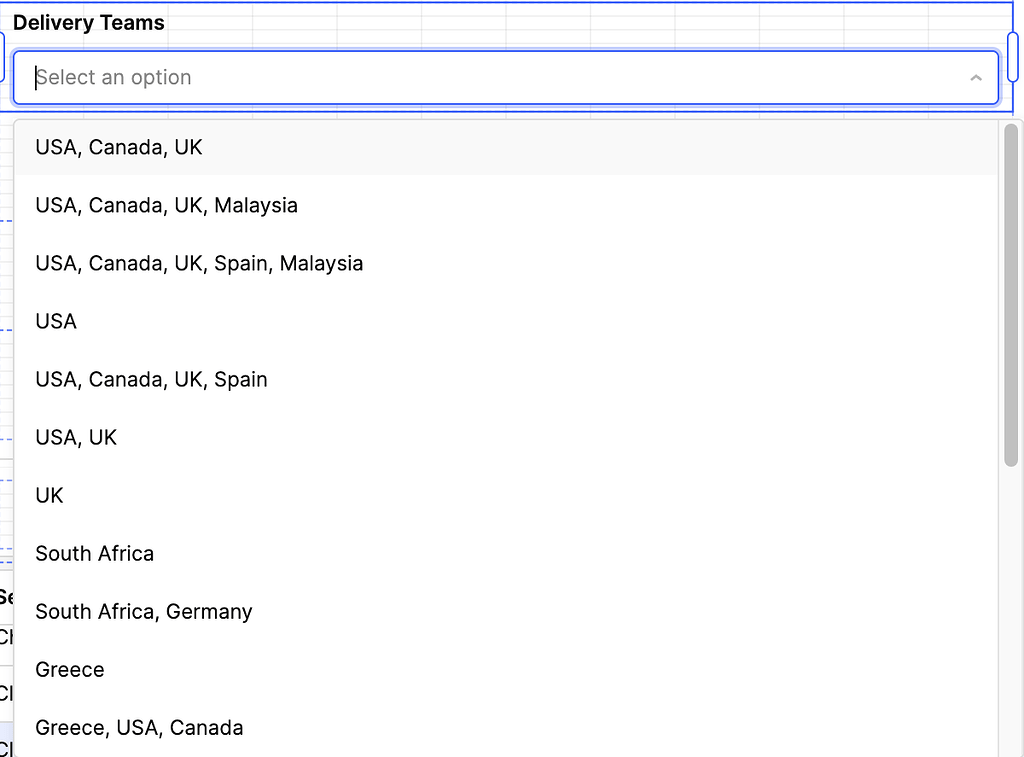Image resolution: width=1024 pixels, height=757 pixels.
Task: Select the single 'USA' option
Action: 505,321
